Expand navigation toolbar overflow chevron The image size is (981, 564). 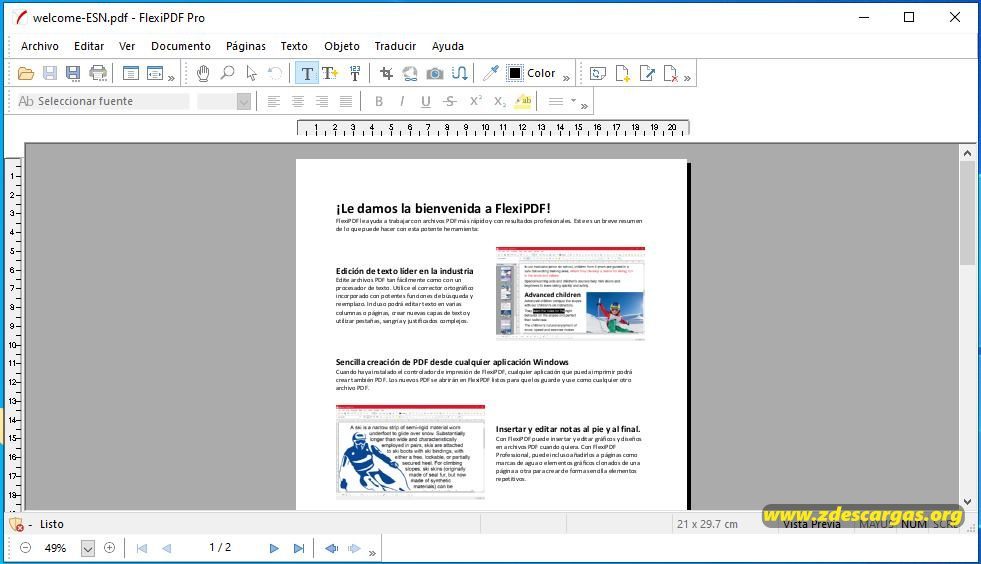(x=372, y=553)
